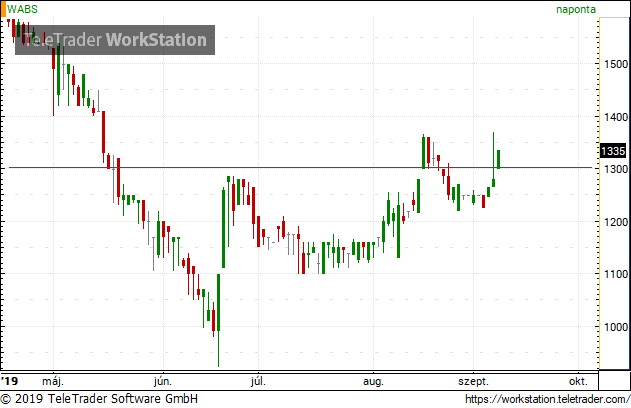Viewport: 631px width, 408px height.
Task: Click the 1500 price axis label
Action: click(616, 64)
